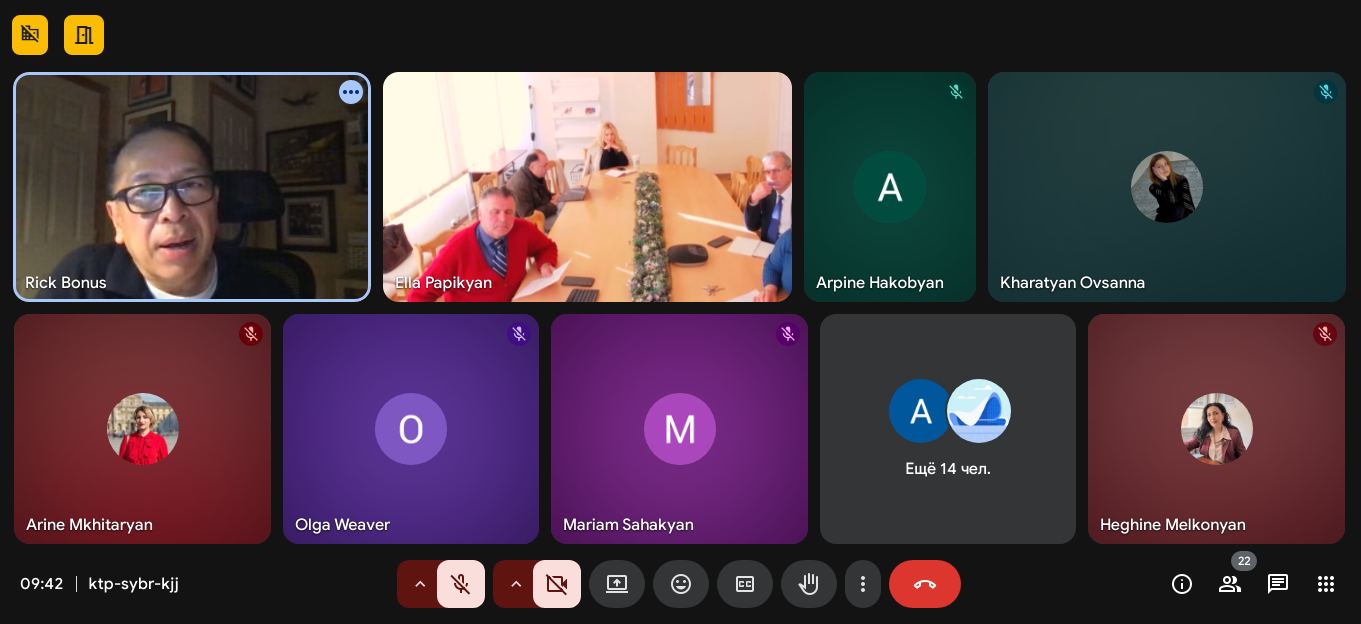Click the first yellow icon at top left
This screenshot has height=624, width=1361.
pyautogui.click(x=30, y=35)
